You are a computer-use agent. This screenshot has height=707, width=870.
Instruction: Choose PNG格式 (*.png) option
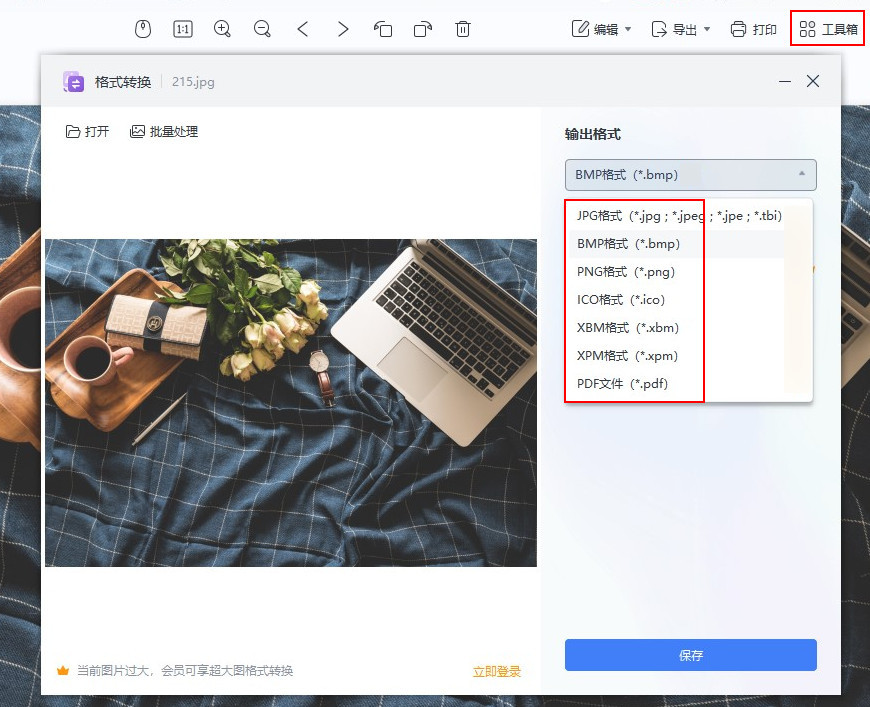(x=676, y=272)
